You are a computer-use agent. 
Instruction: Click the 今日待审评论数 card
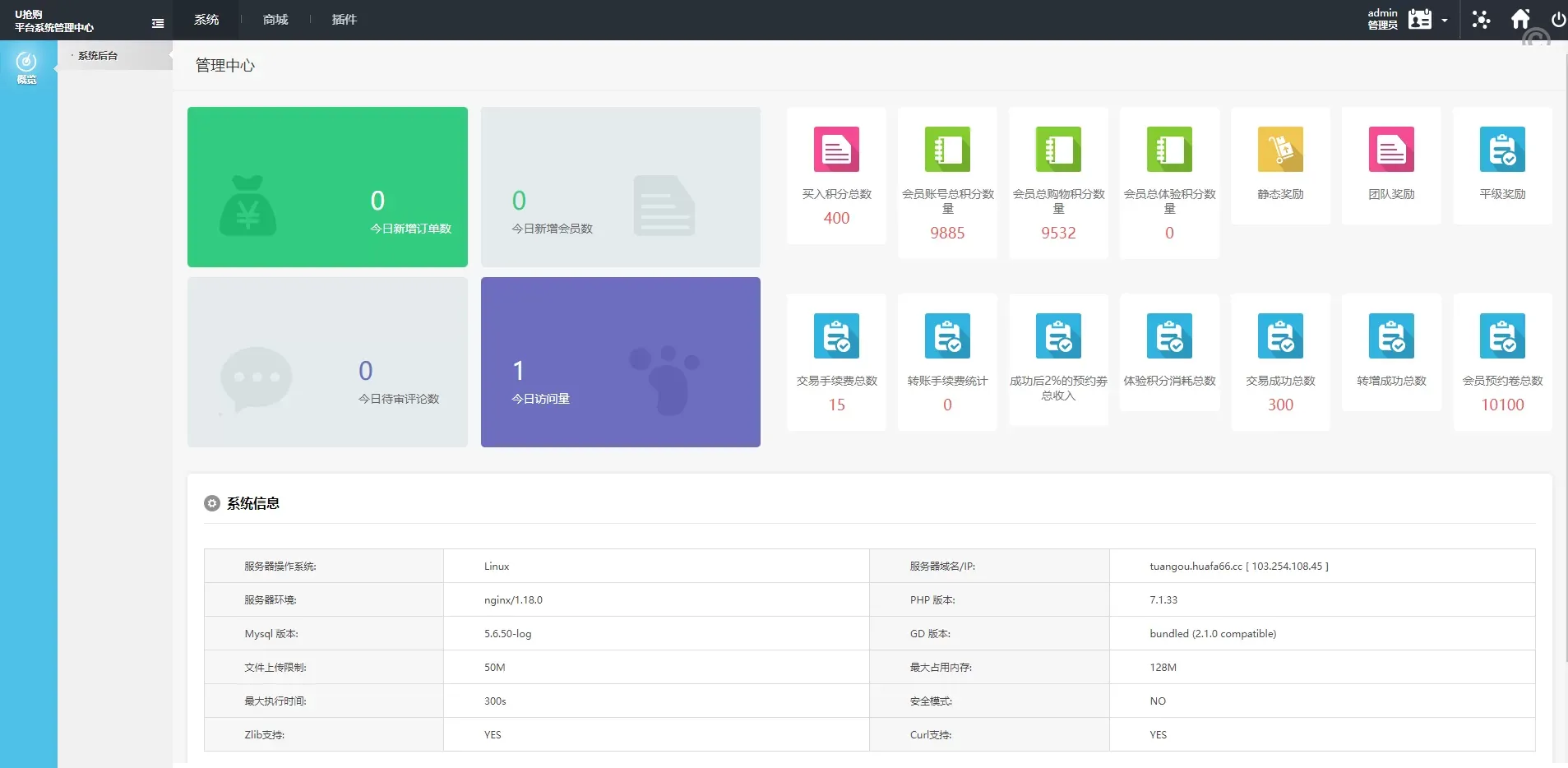pyautogui.click(x=327, y=362)
